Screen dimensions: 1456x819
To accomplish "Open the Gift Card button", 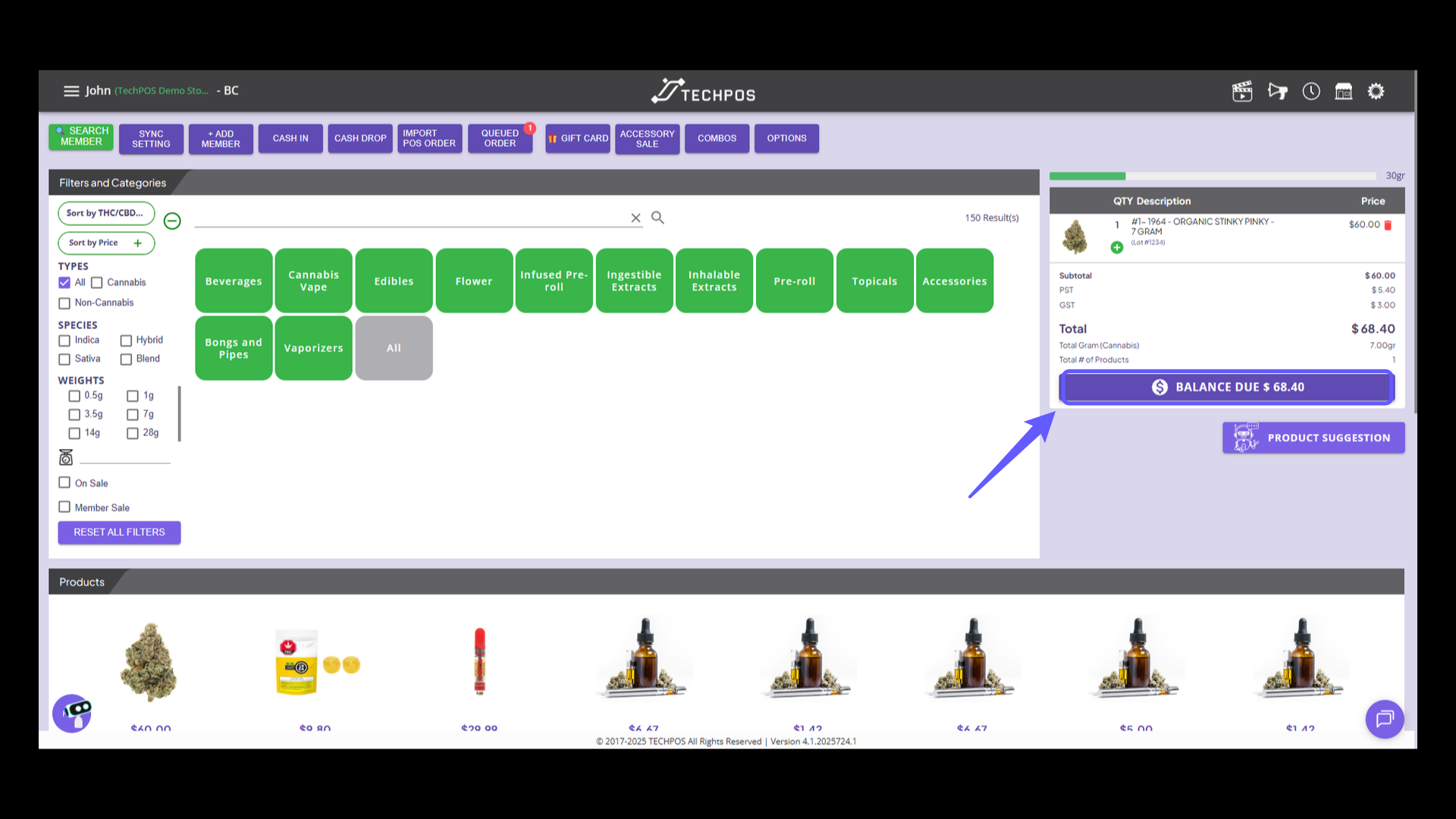I will (578, 138).
